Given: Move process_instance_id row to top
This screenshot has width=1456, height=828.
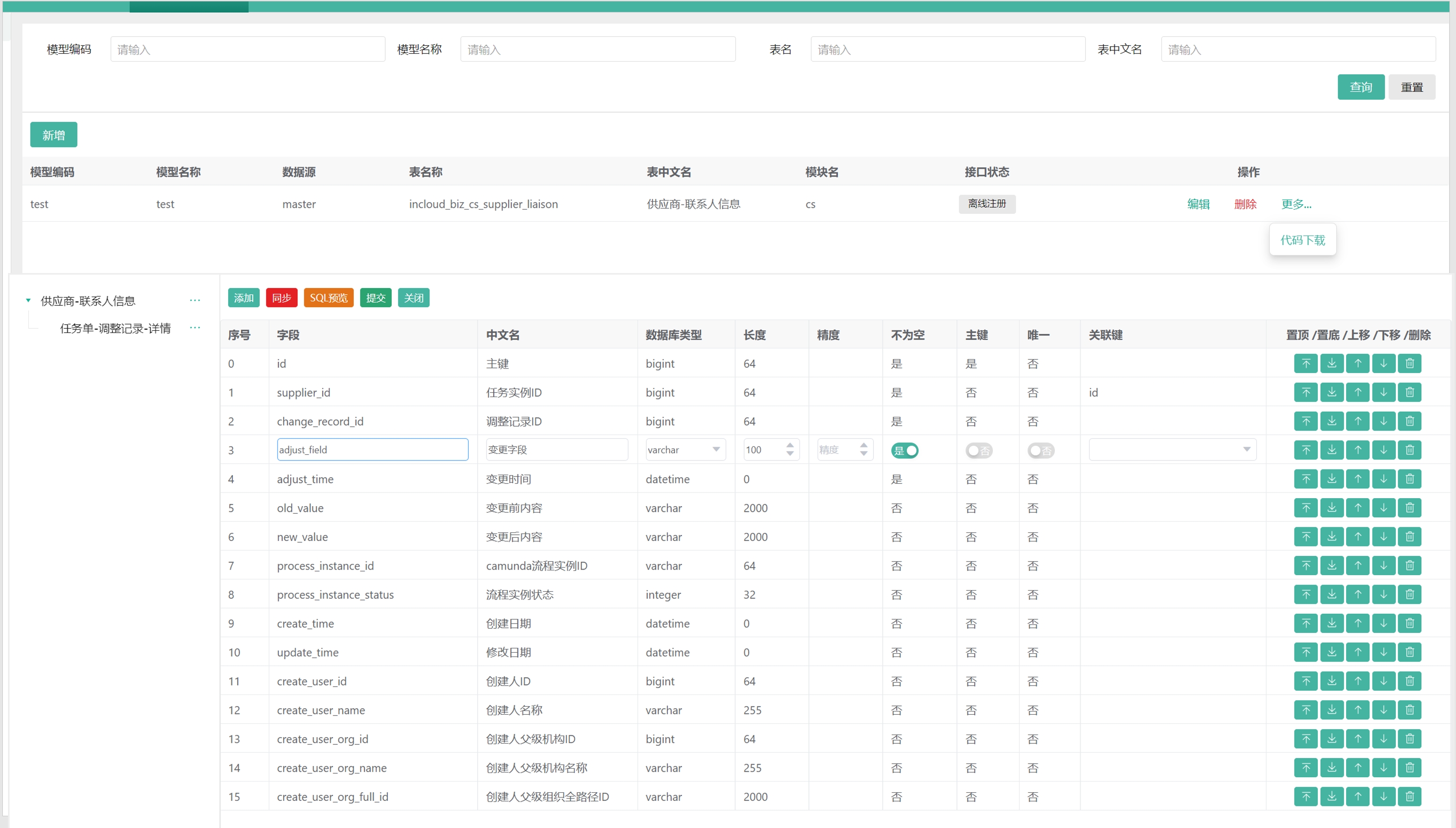Looking at the screenshot, I should 1305,566.
